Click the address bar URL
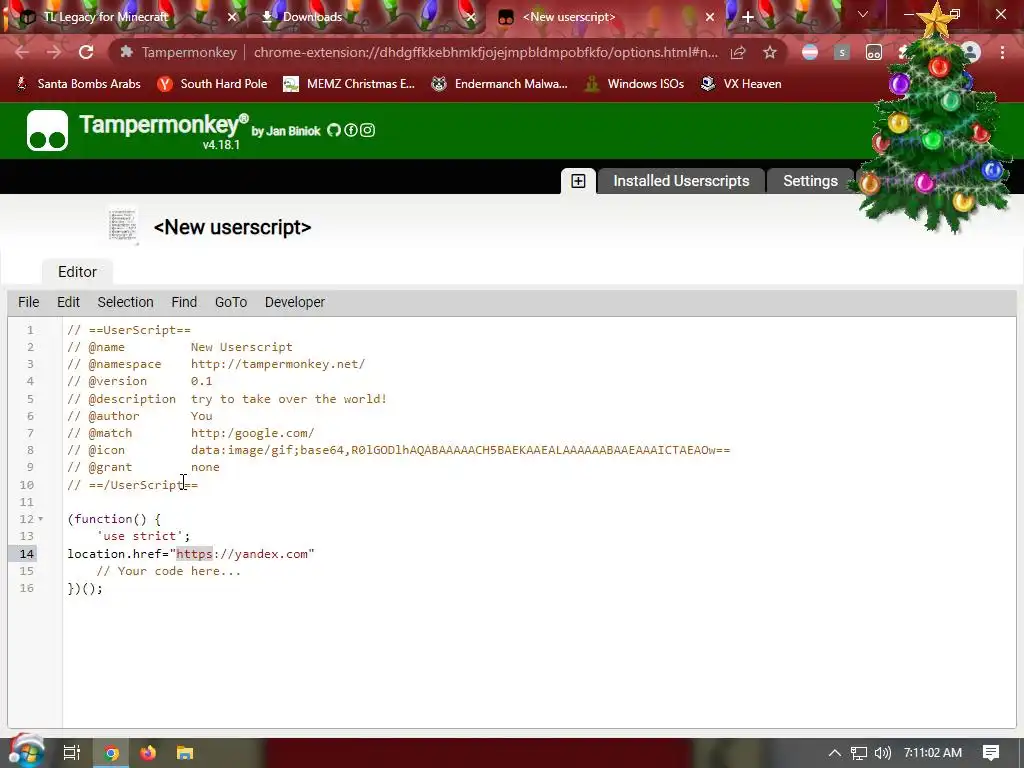1024x768 pixels. click(x=485, y=52)
